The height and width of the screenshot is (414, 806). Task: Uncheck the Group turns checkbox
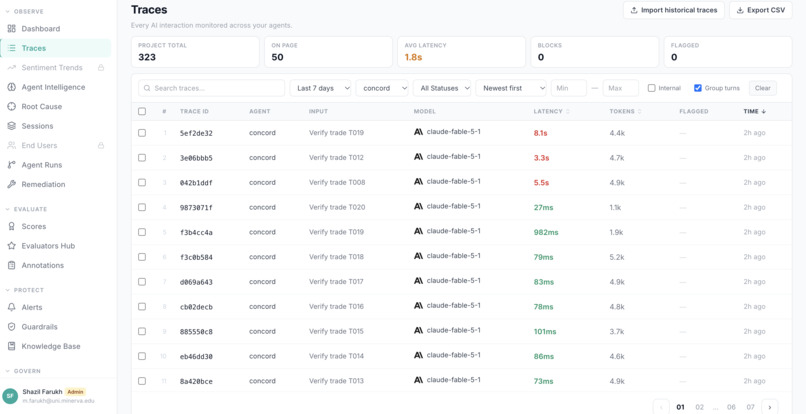(698, 88)
